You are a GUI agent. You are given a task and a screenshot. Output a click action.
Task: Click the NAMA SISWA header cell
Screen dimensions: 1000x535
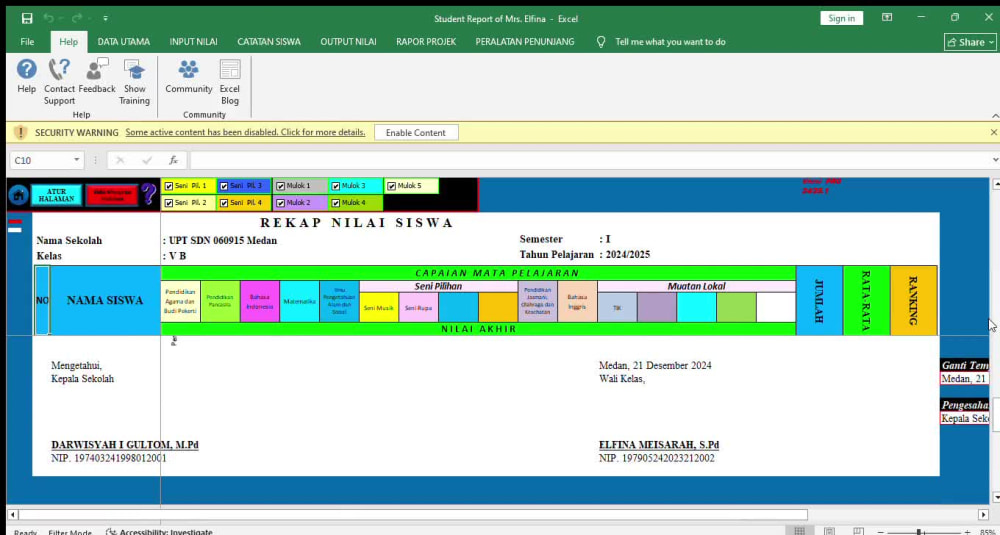point(105,300)
